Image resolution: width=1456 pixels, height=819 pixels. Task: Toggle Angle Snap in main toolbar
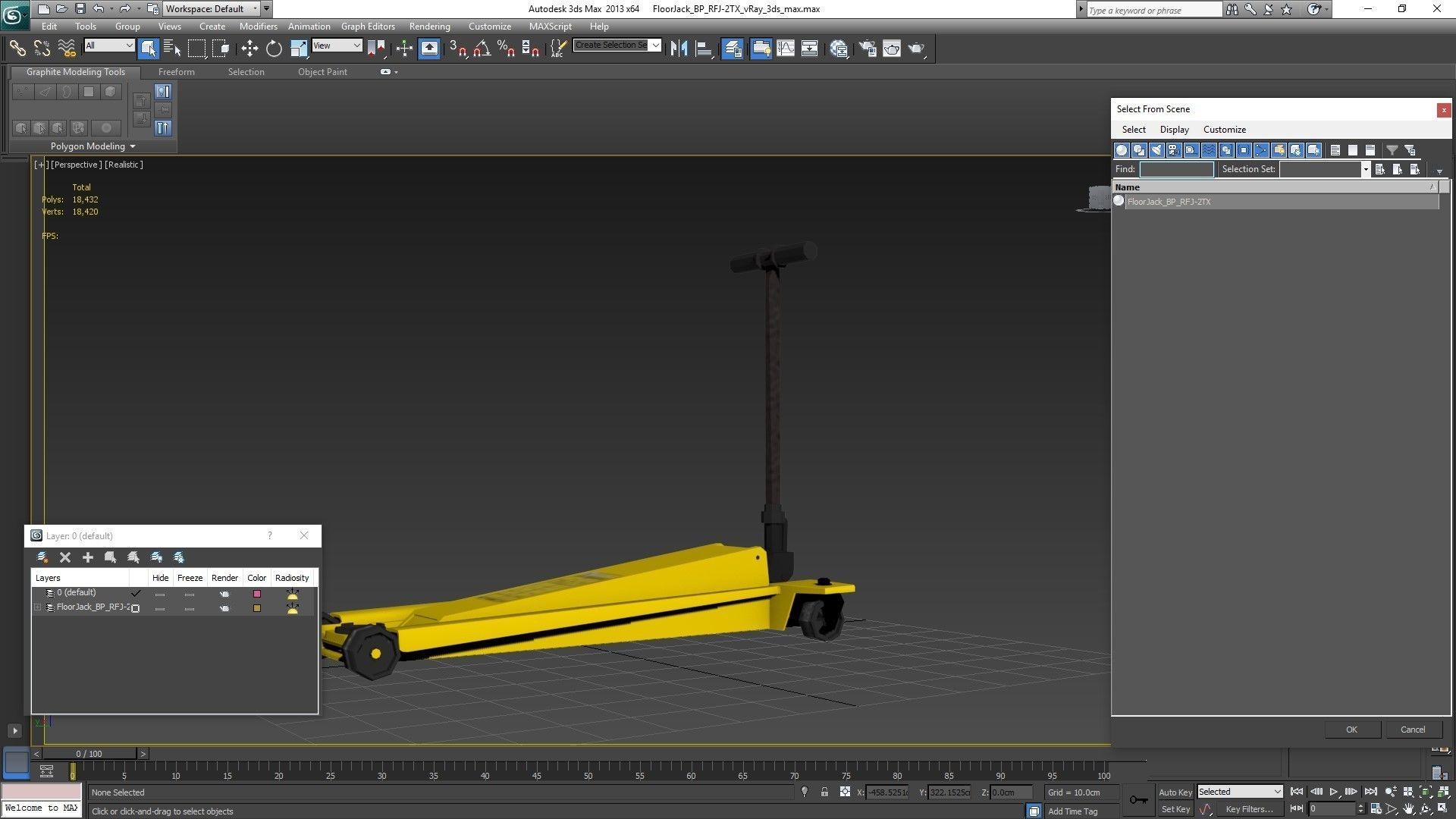tap(482, 49)
